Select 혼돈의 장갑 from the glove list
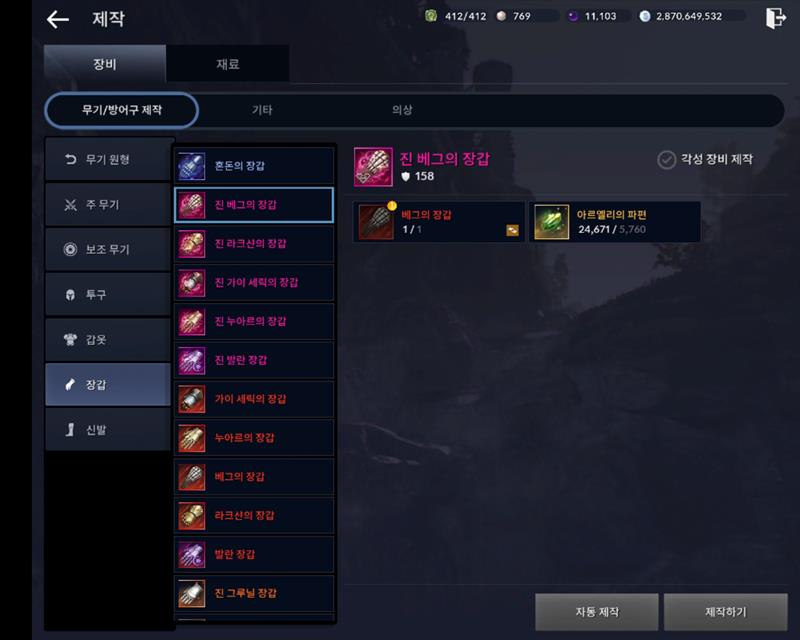Screen dimensions: 800x640 pyautogui.click(x=254, y=166)
